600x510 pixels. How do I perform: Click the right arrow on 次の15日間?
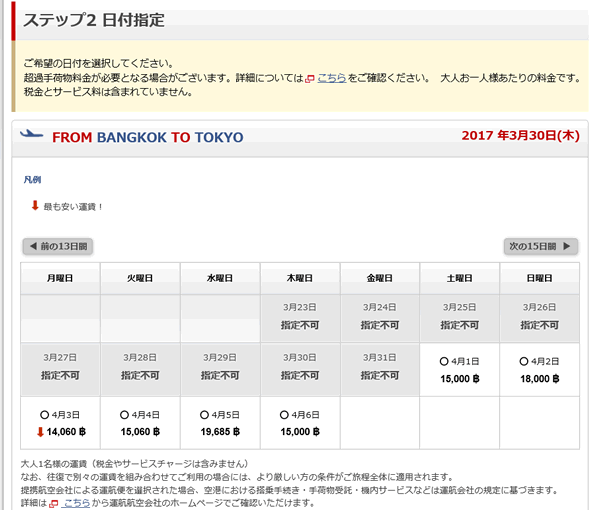tap(567, 246)
